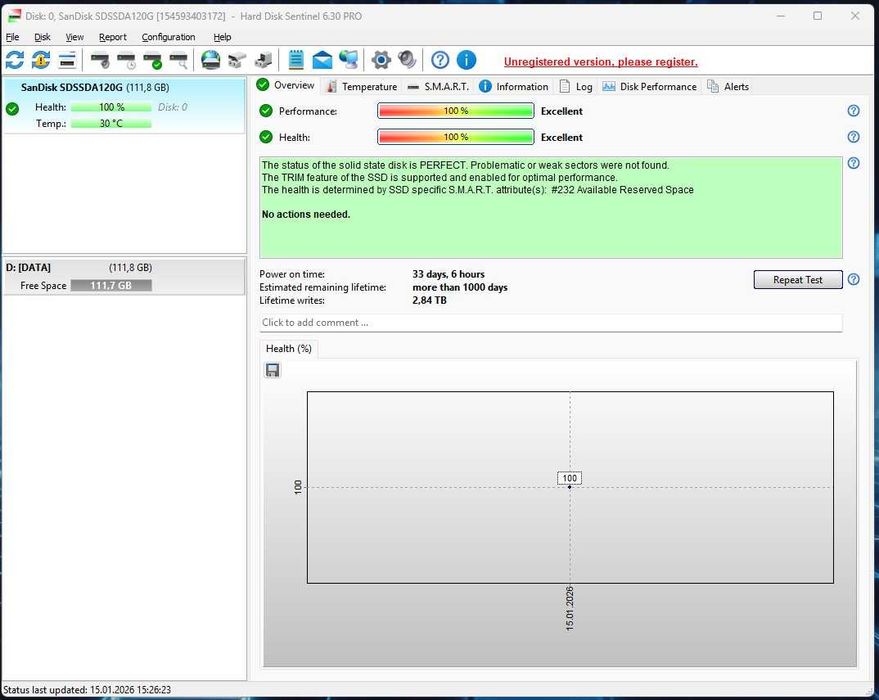
Task: Click help icon beside Performance bar
Action: [853, 111]
